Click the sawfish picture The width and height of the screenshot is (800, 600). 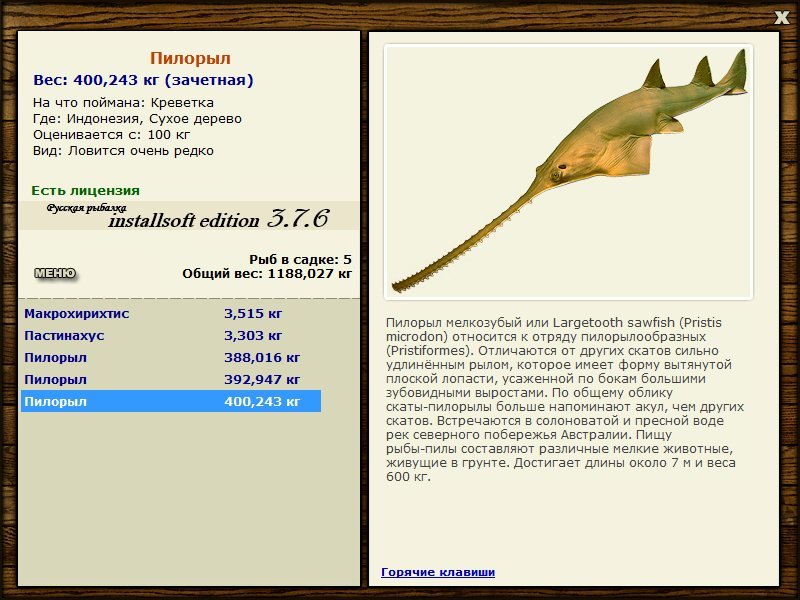coord(568,172)
